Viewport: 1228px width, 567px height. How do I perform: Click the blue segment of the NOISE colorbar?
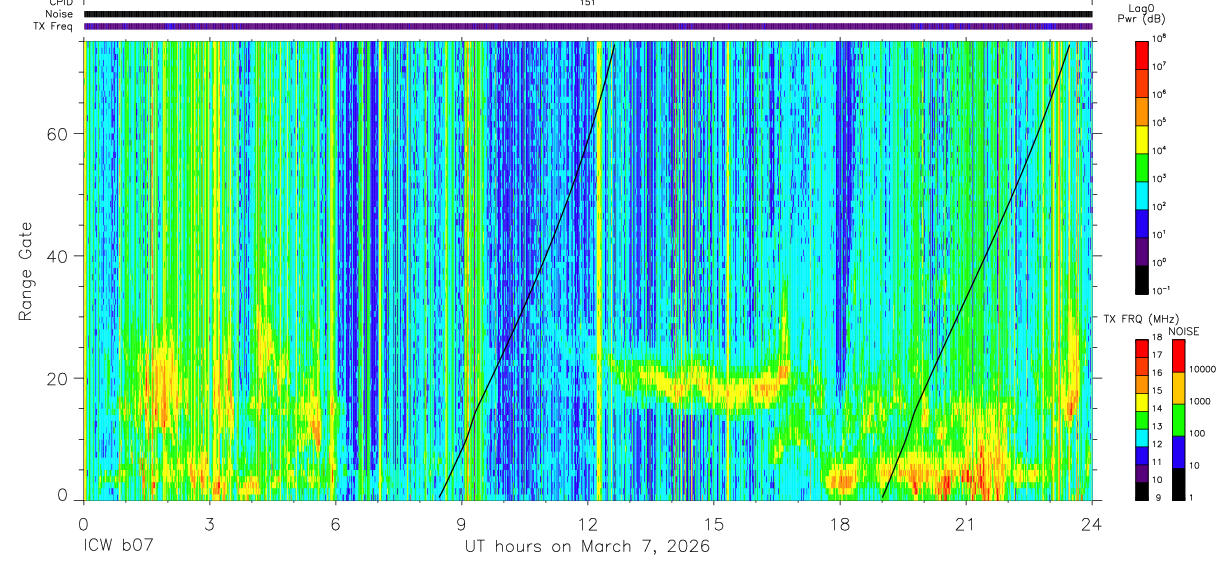pyautogui.click(x=1178, y=451)
